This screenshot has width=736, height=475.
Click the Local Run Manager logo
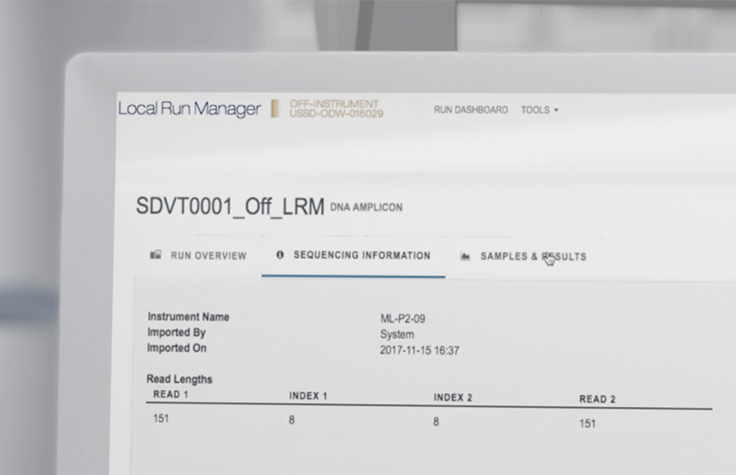[189, 109]
